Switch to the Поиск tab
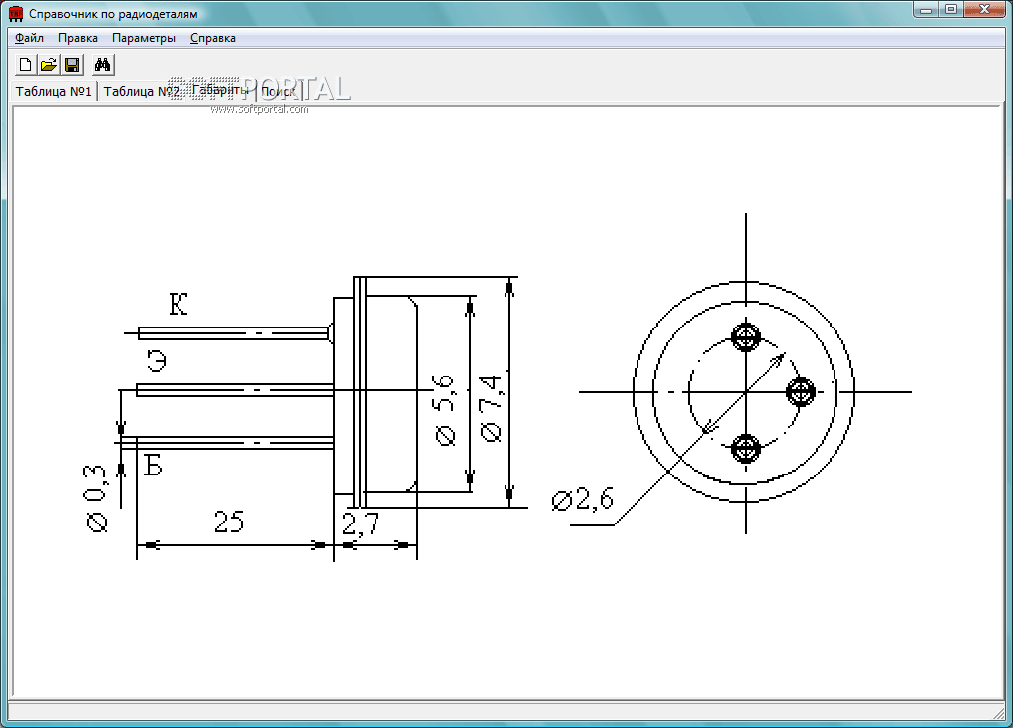 [x=278, y=91]
